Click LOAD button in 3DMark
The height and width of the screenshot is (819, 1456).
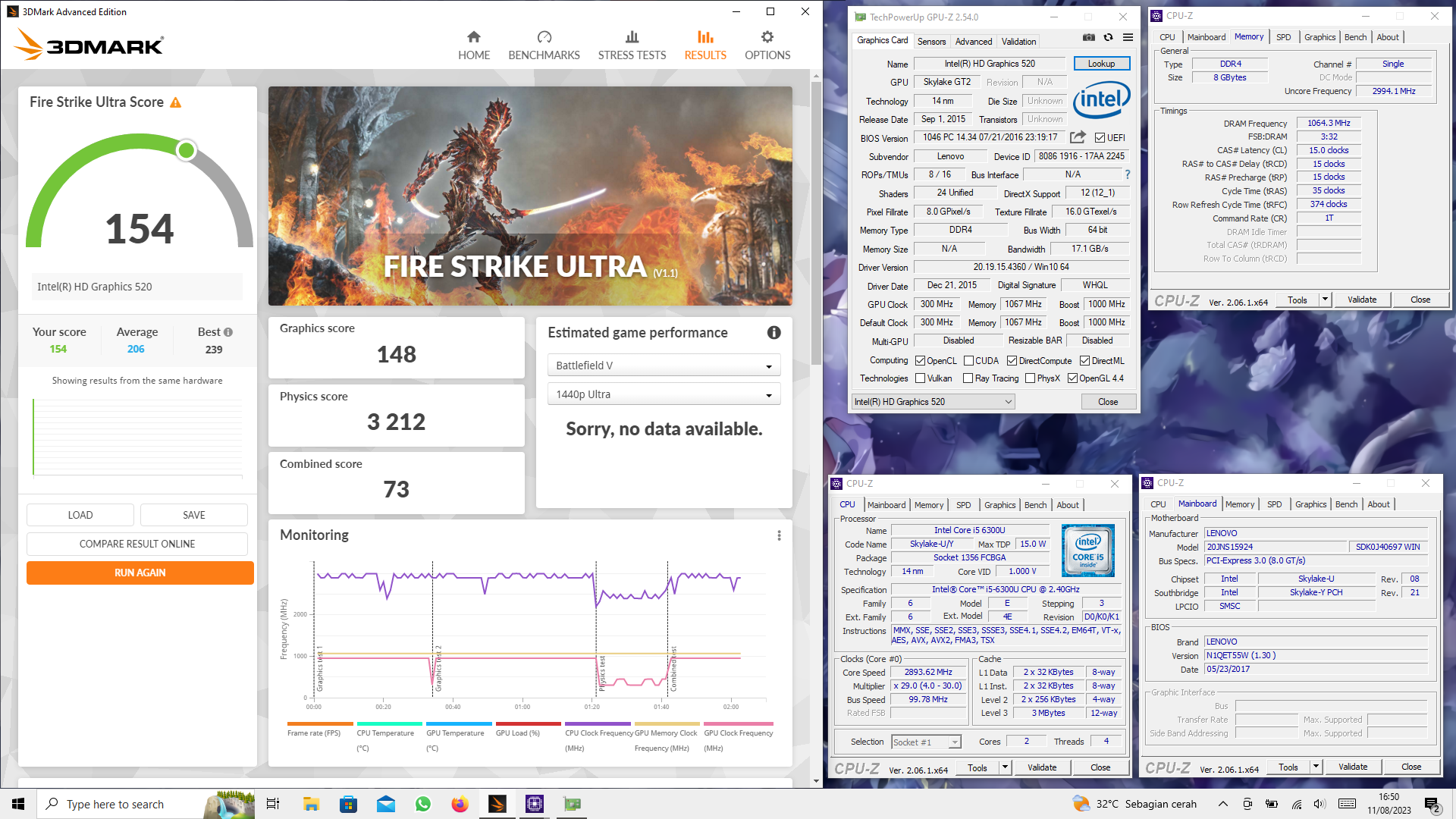[80, 515]
